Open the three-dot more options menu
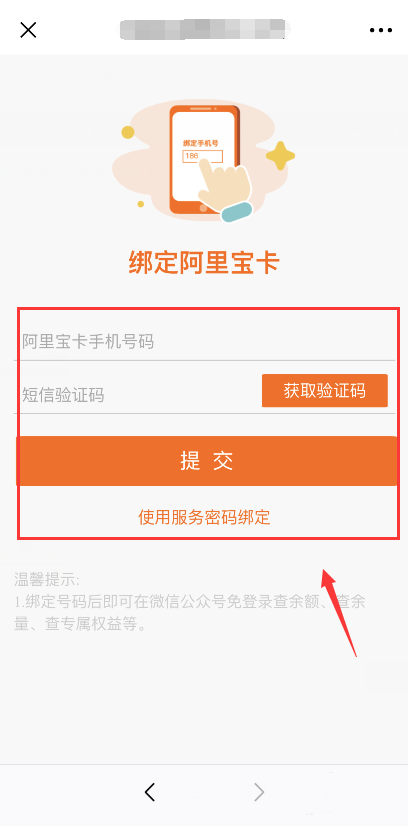The height and width of the screenshot is (826, 408). [381, 31]
